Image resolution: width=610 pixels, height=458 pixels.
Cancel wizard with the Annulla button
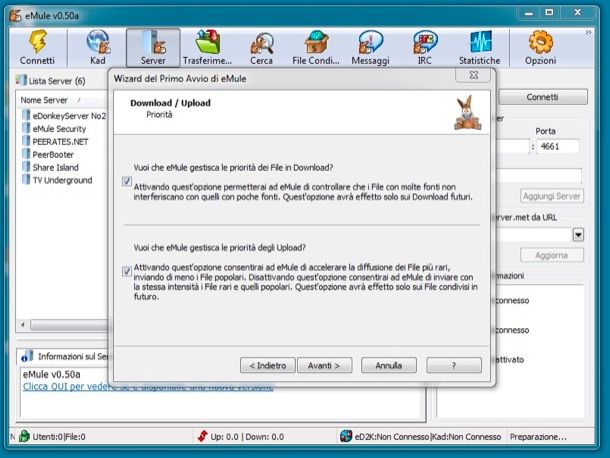coord(389,365)
